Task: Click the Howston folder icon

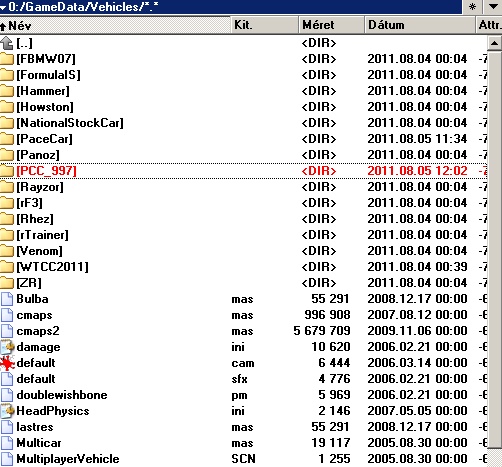Action: coord(7,107)
